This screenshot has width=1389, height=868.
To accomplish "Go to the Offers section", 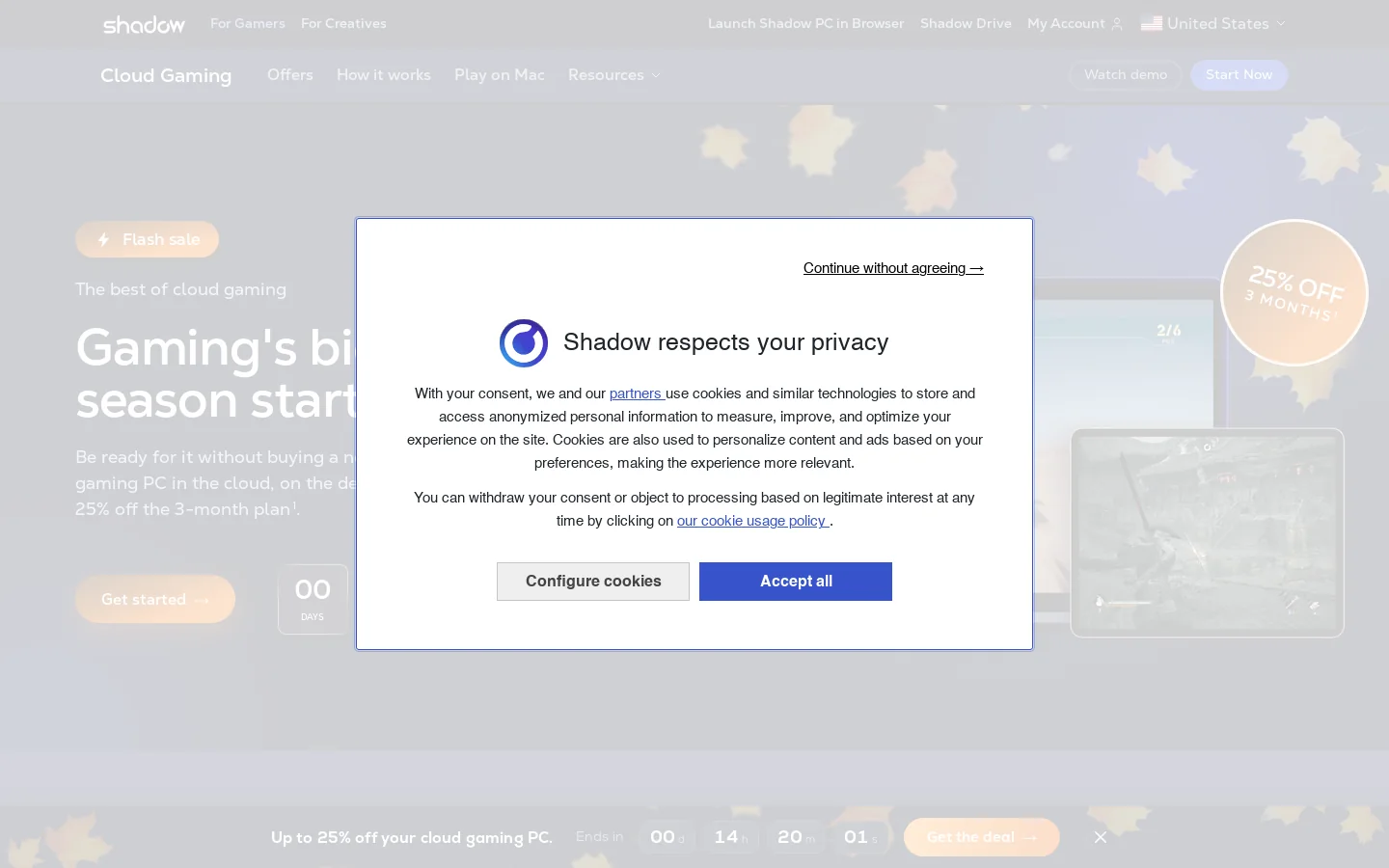I will click(290, 75).
